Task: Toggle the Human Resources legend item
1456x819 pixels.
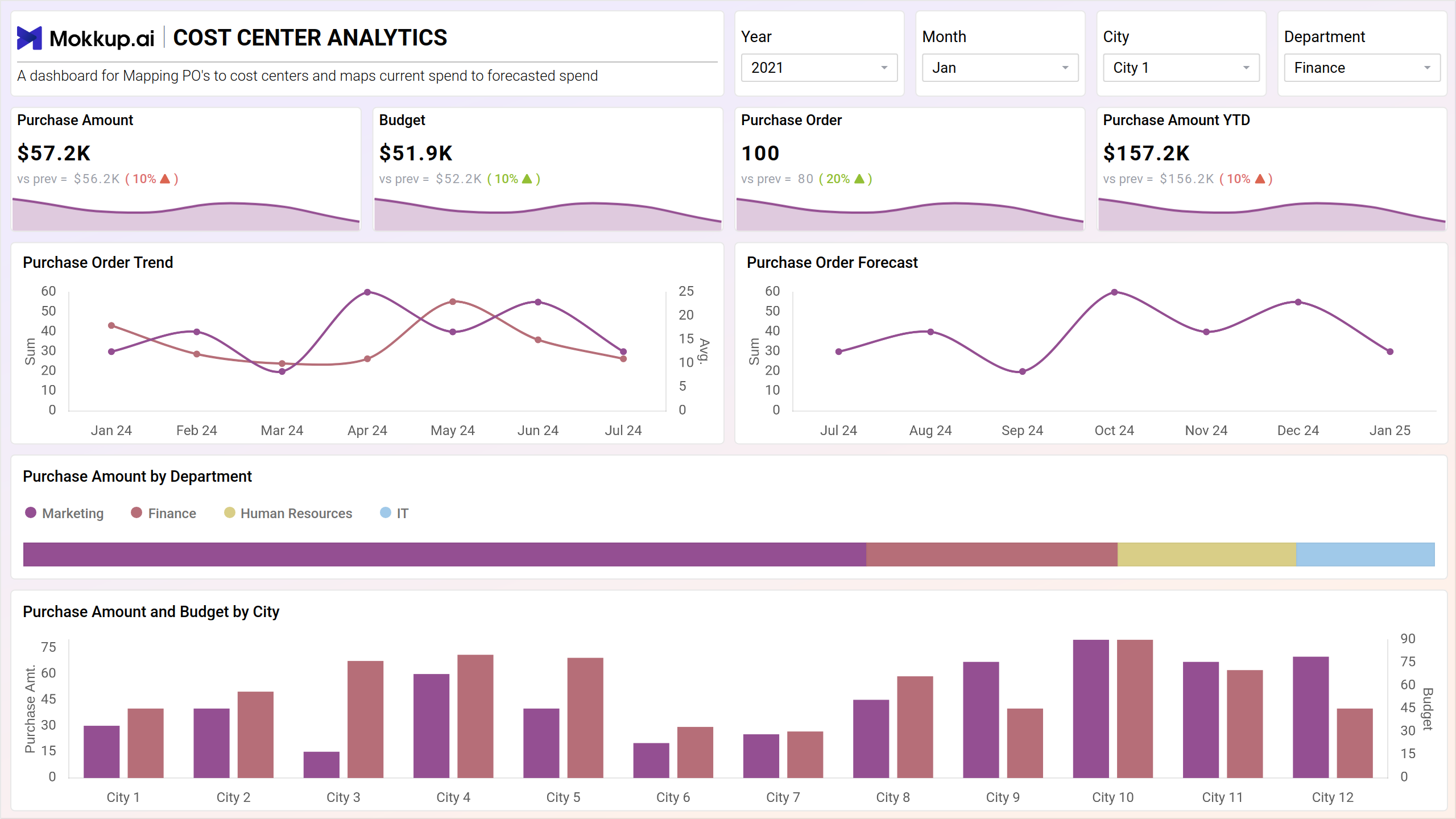Action: (288, 513)
